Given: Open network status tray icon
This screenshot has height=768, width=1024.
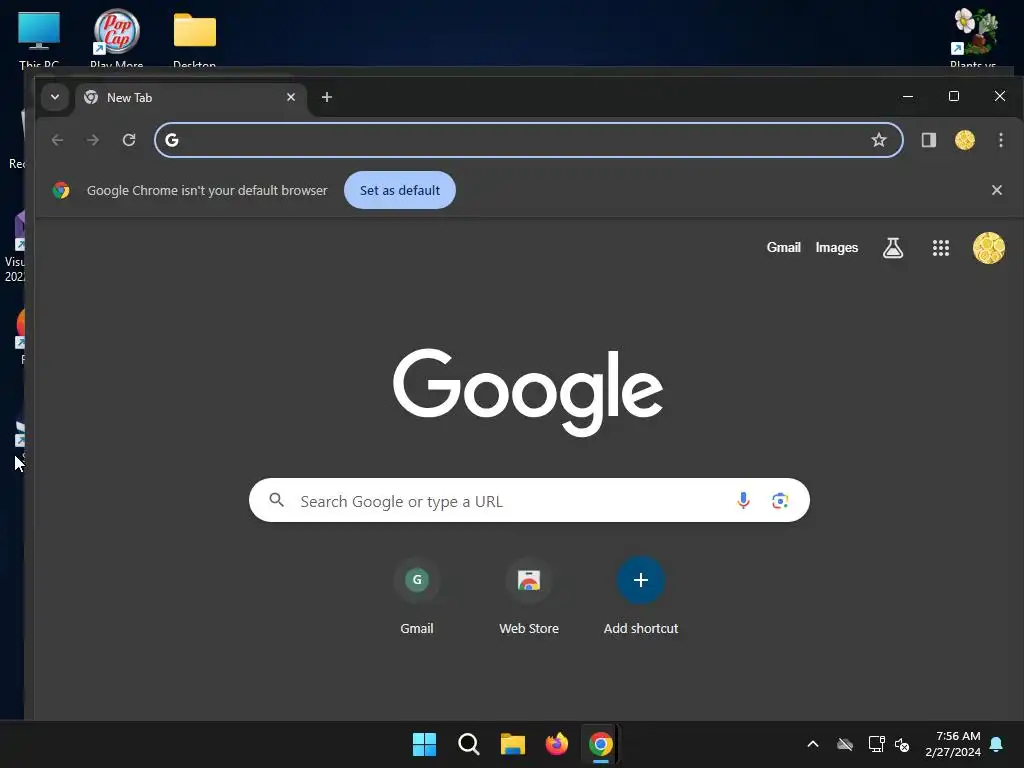Looking at the screenshot, I should (876, 744).
